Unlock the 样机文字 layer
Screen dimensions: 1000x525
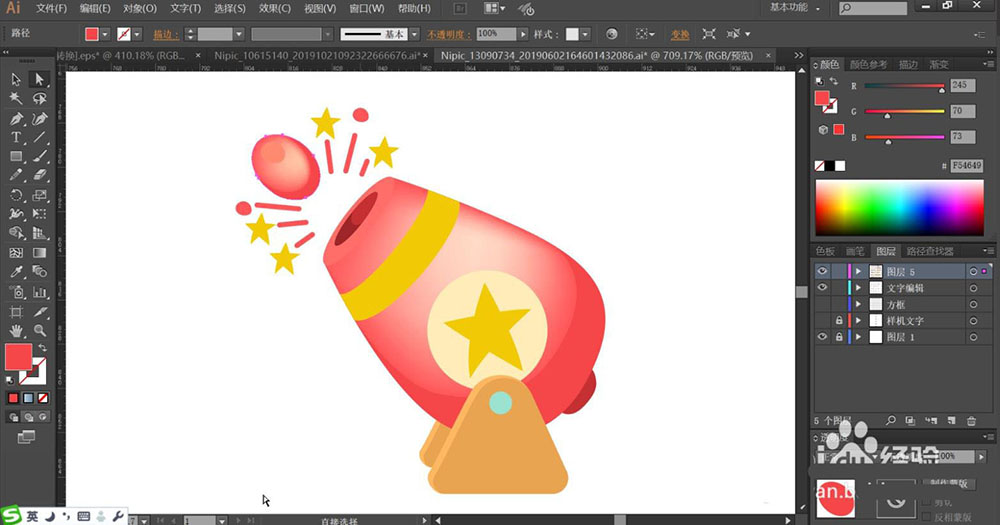pos(839,320)
